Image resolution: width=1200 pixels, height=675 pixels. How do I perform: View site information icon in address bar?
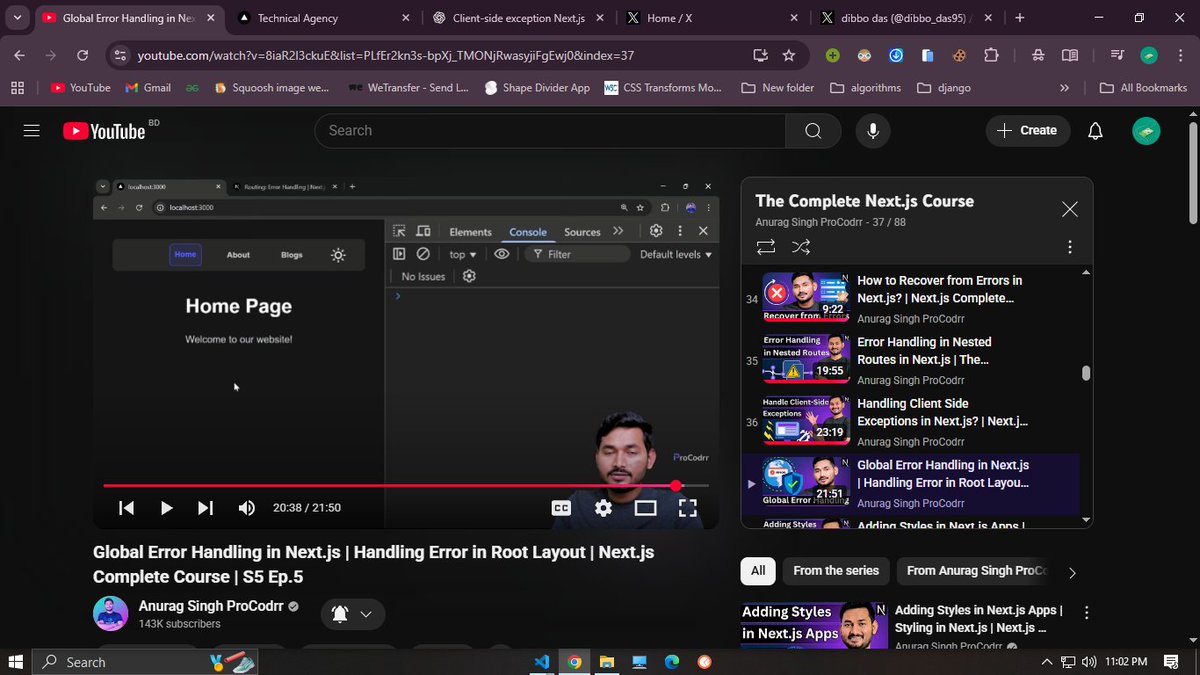[119, 56]
